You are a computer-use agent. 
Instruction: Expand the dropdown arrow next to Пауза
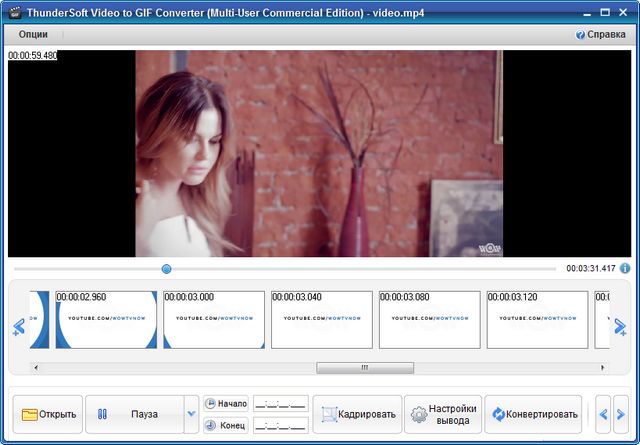point(191,414)
